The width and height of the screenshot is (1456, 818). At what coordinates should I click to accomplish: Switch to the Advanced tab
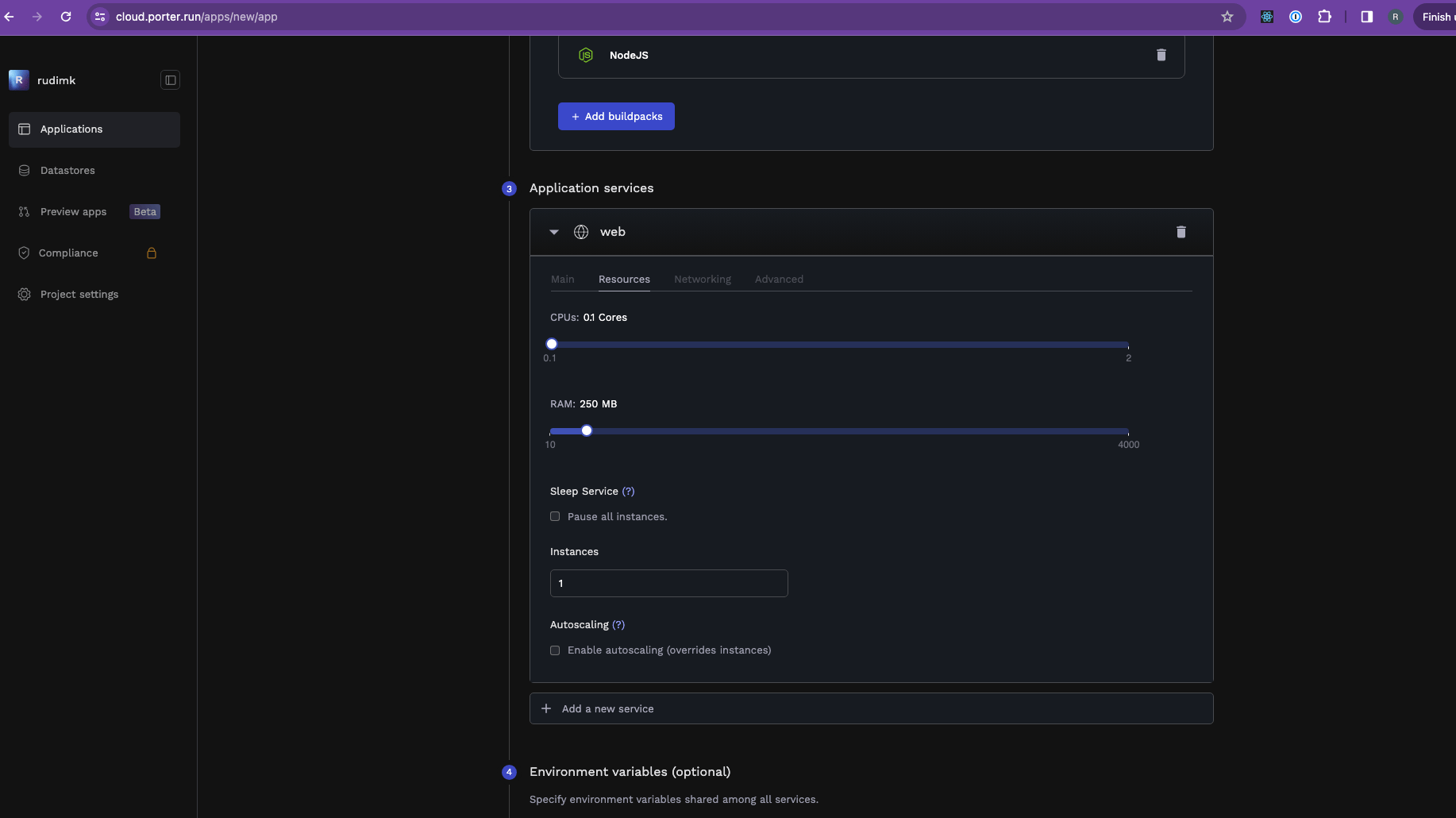click(x=779, y=279)
